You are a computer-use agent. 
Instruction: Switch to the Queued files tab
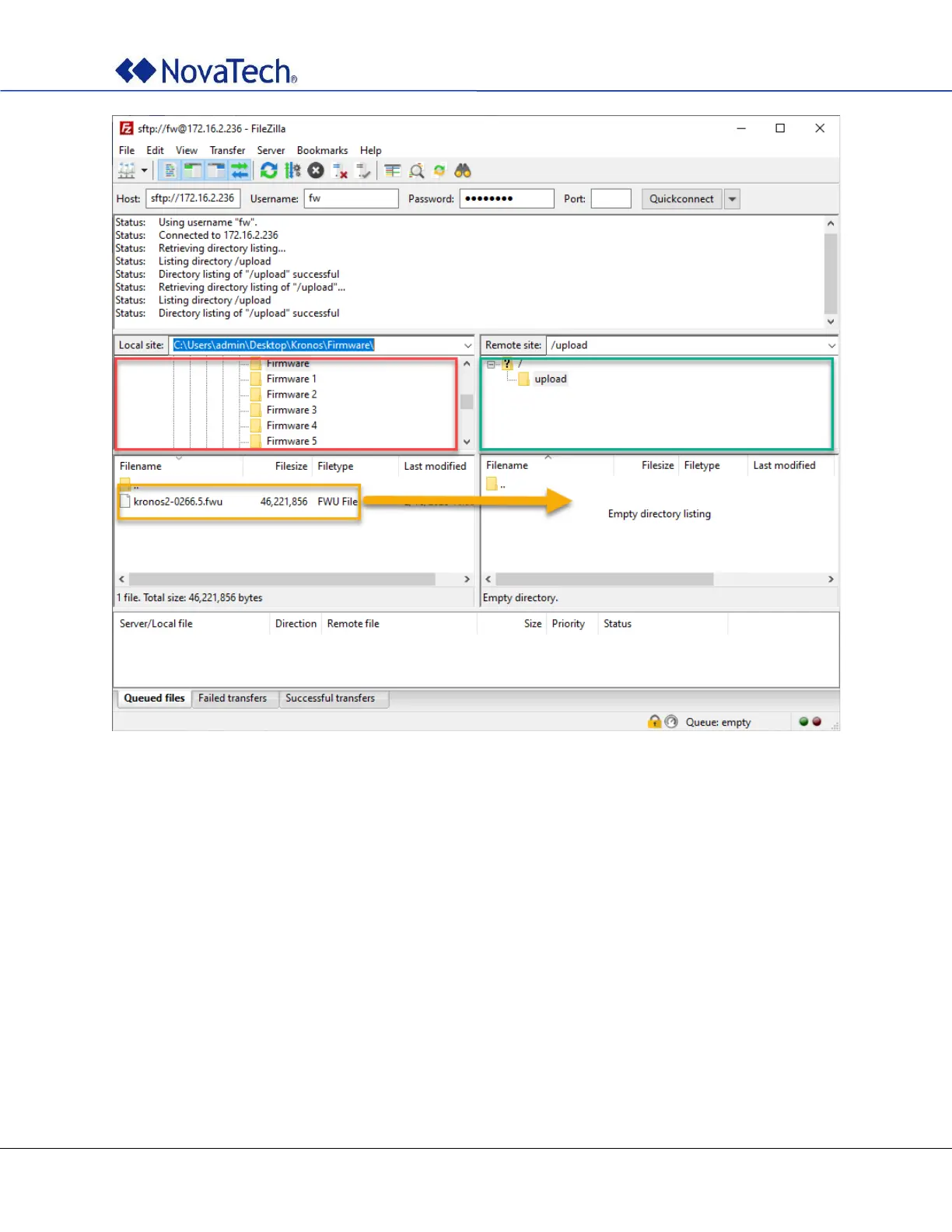154,698
